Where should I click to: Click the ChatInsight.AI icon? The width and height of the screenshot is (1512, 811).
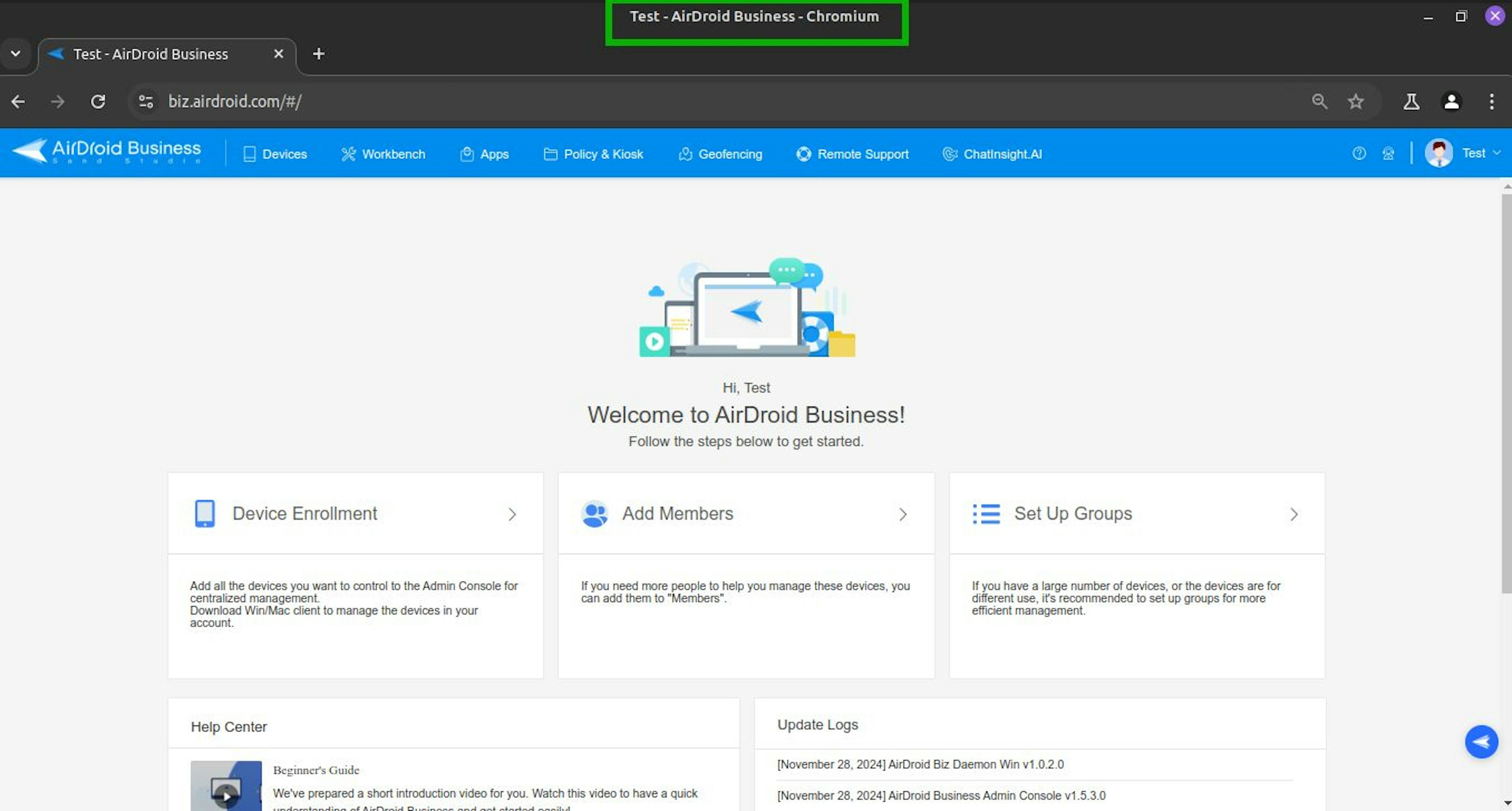(x=949, y=154)
